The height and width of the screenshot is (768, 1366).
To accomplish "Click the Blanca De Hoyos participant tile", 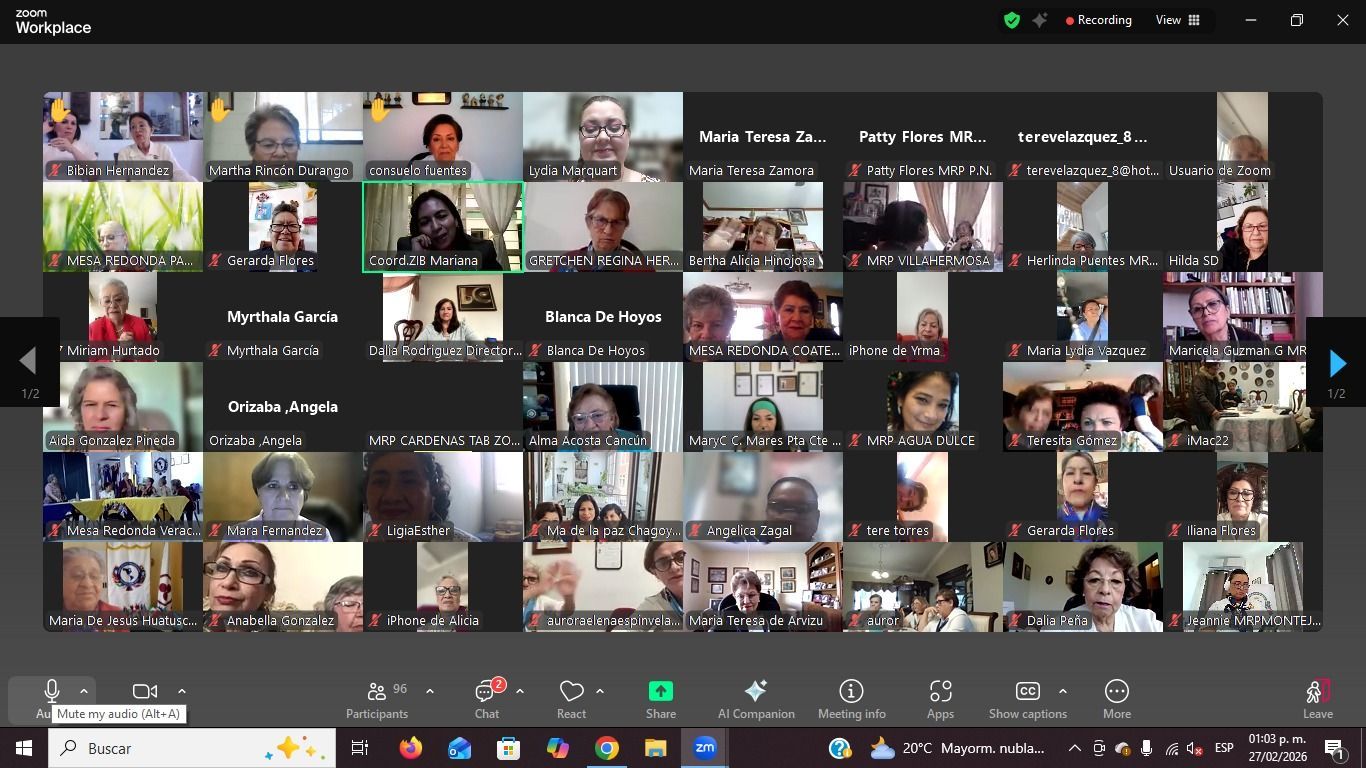I will click(603, 317).
